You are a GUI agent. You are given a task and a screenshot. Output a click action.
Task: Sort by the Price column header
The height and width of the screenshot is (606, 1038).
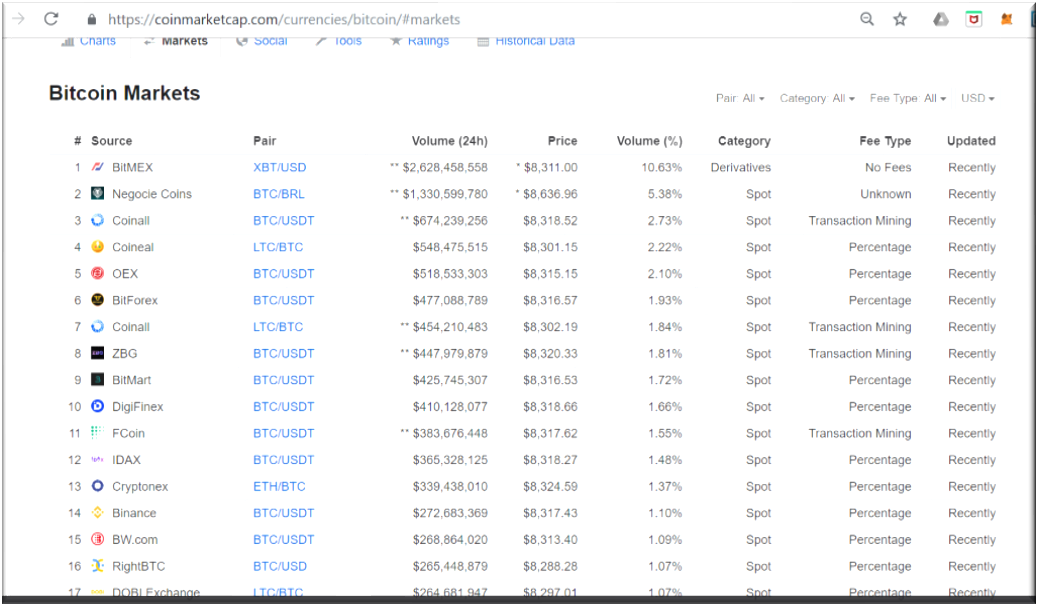[562, 141]
